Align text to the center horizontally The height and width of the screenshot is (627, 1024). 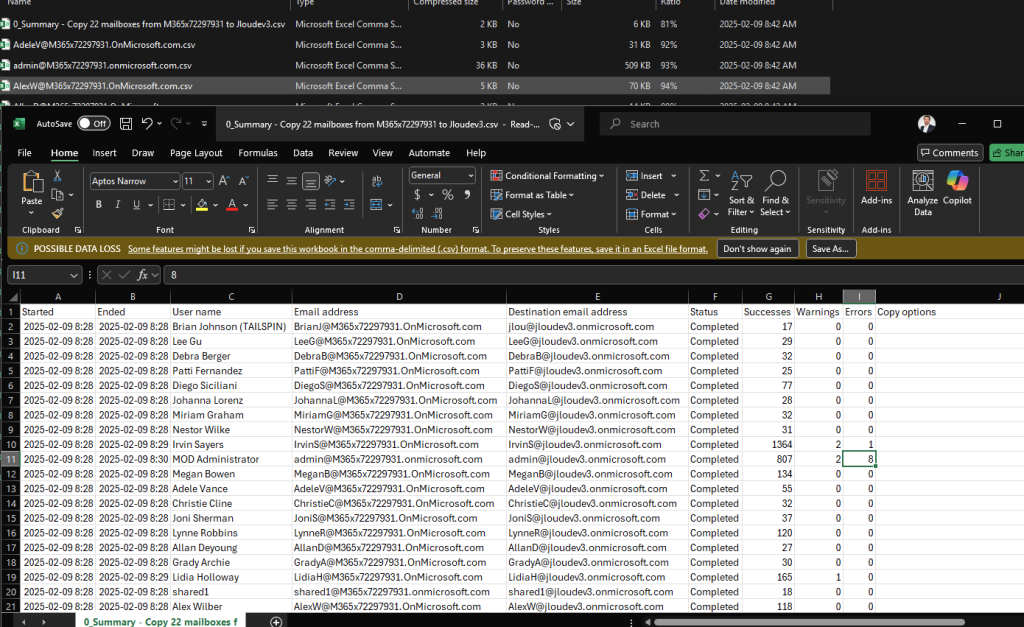point(291,204)
